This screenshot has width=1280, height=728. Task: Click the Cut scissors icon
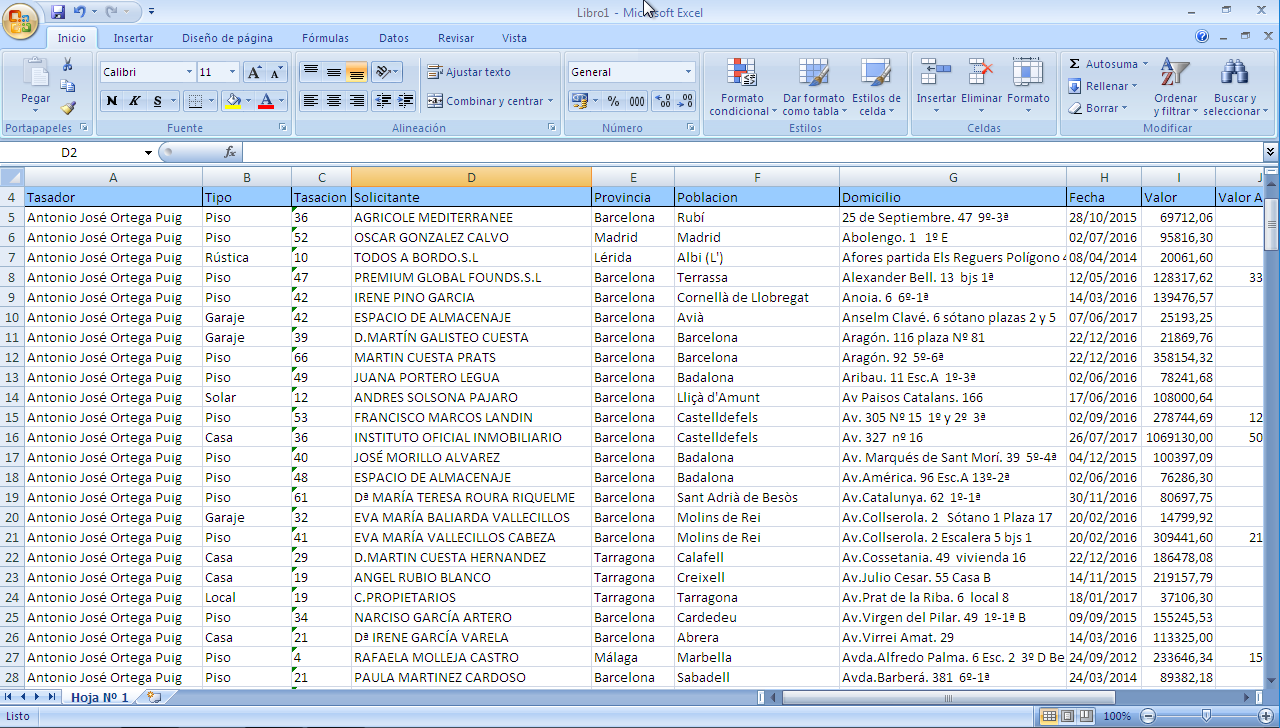[68, 65]
